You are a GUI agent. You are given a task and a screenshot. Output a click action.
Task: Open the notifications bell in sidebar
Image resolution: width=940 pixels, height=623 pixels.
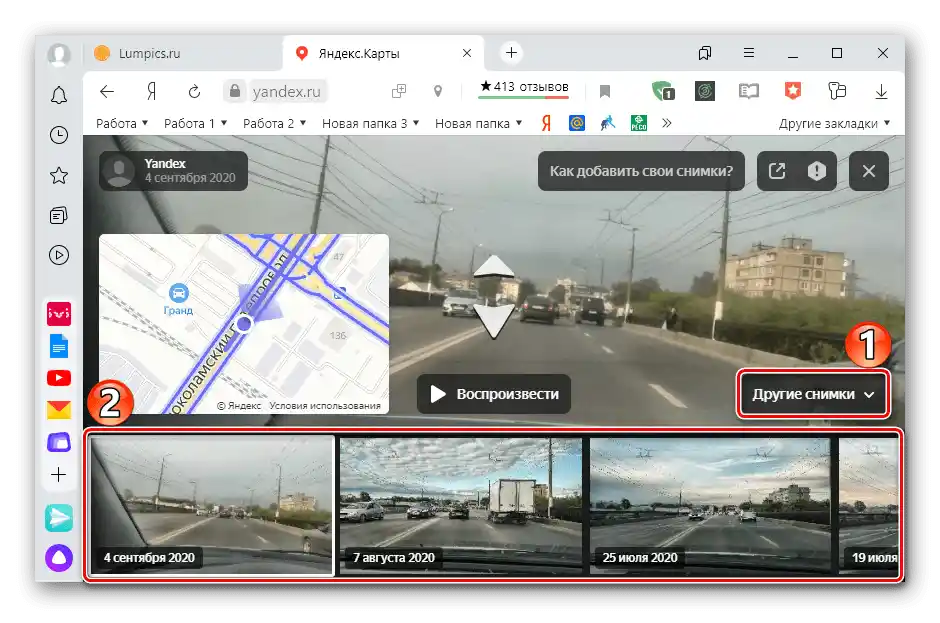coord(59,95)
